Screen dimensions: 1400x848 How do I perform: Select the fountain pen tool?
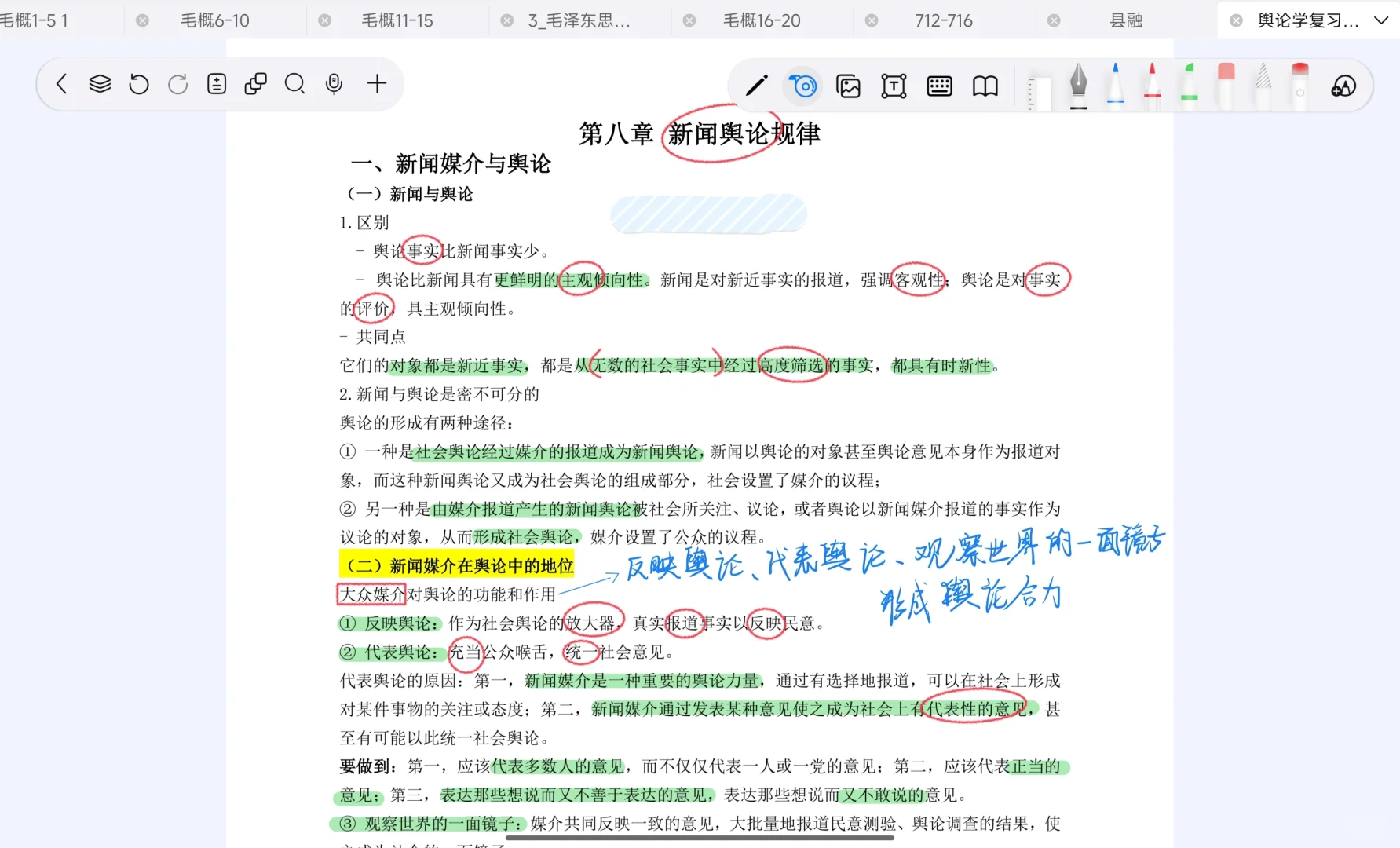pyautogui.click(x=1077, y=86)
